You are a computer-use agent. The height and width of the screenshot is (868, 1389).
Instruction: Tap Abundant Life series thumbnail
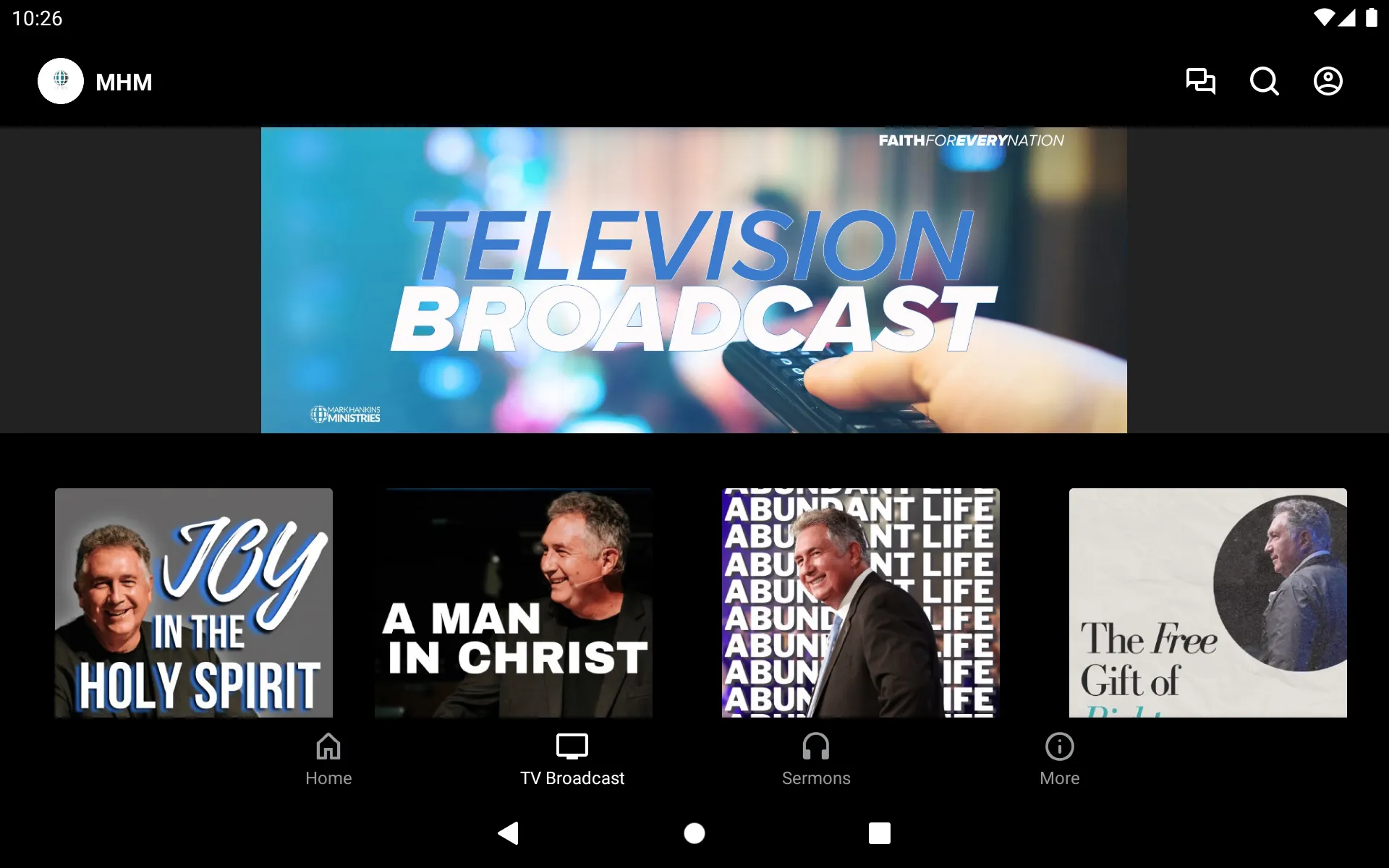click(861, 603)
